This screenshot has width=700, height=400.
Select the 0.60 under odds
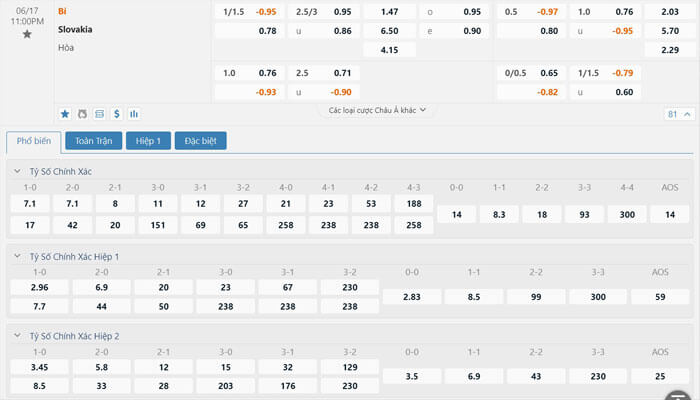click(605, 92)
